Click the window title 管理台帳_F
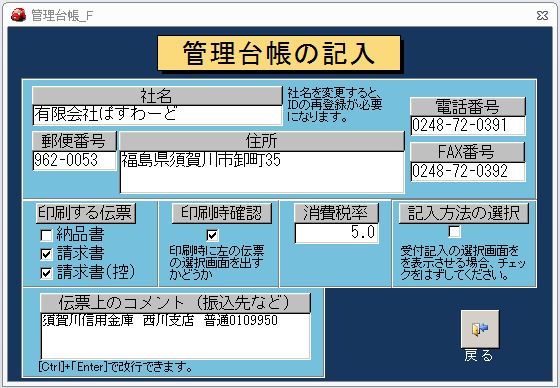The height and width of the screenshot is (388, 560). click(62, 15)
